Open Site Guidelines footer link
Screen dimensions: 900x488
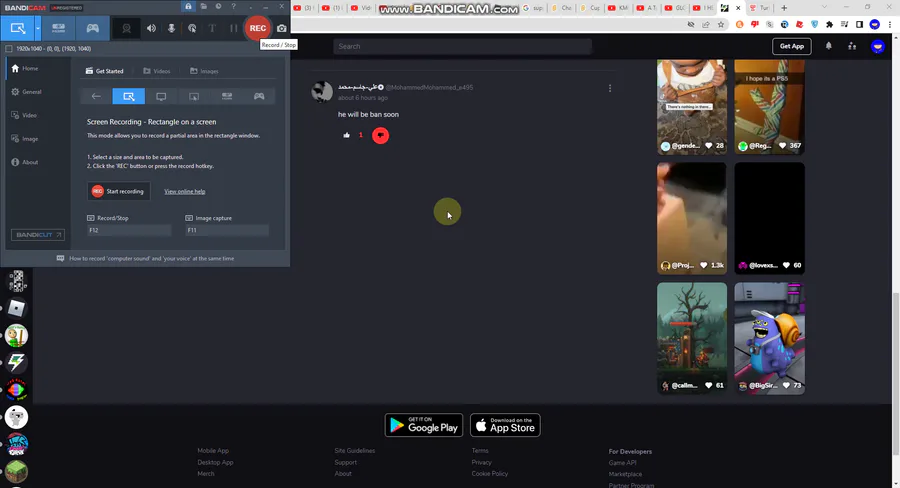(355, 451)
